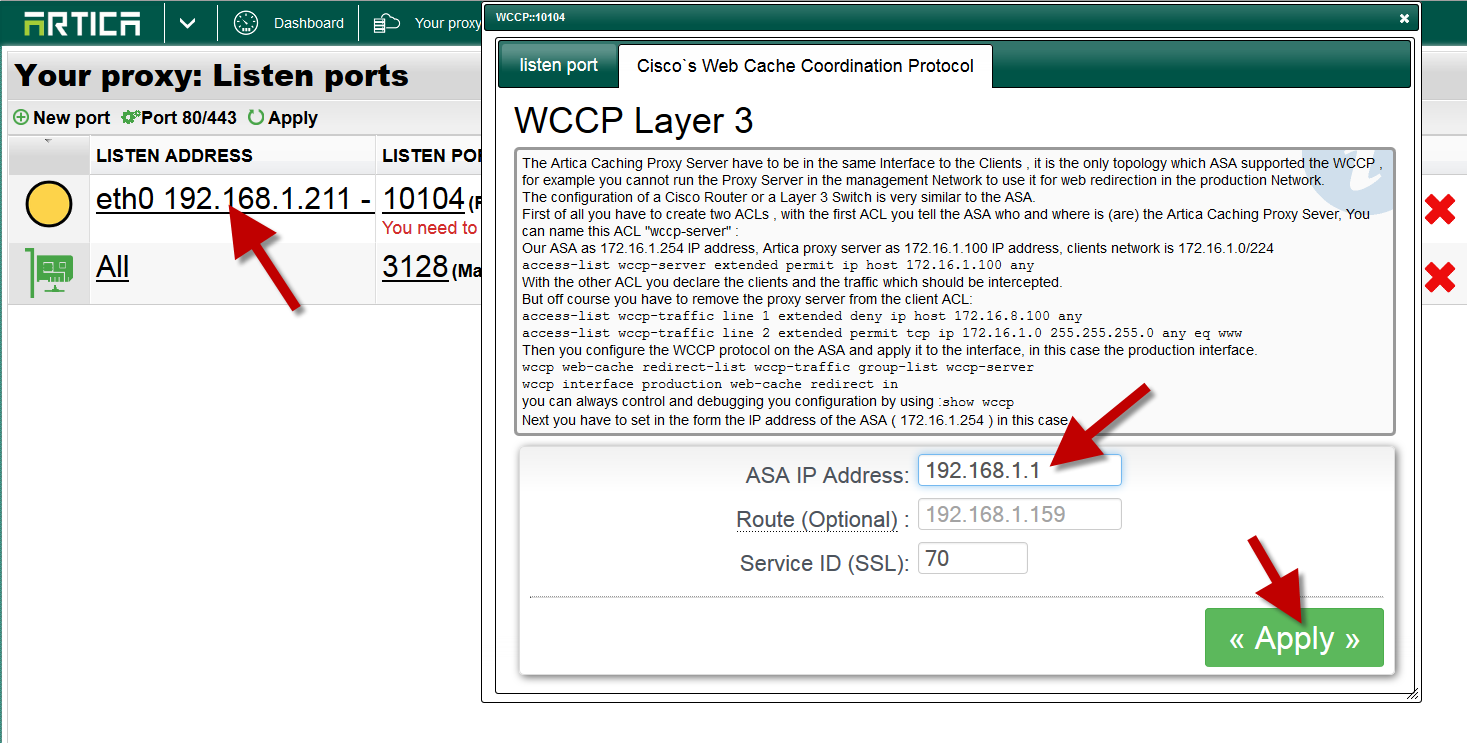Click the ASA IP Address field
The height and width of the screenshot is (743, 1467).
click(x=1020, y=470)
